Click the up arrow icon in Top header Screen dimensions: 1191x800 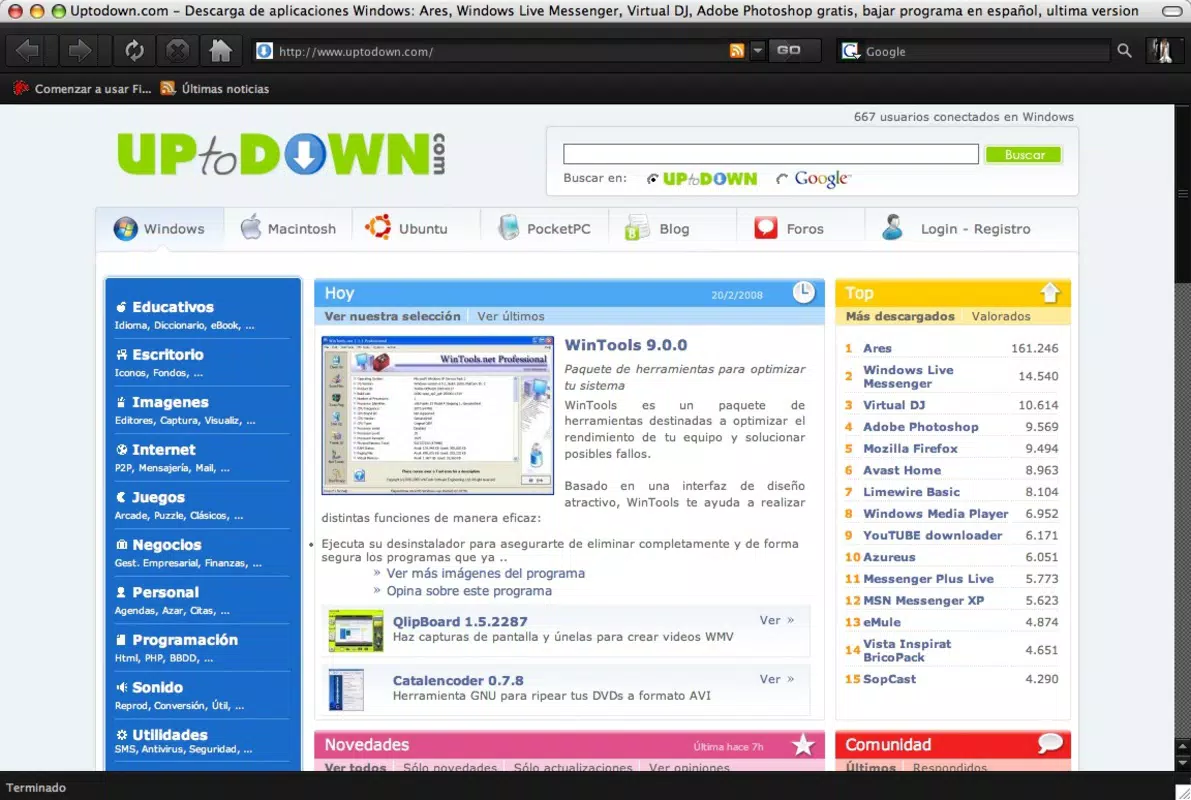1050,292
